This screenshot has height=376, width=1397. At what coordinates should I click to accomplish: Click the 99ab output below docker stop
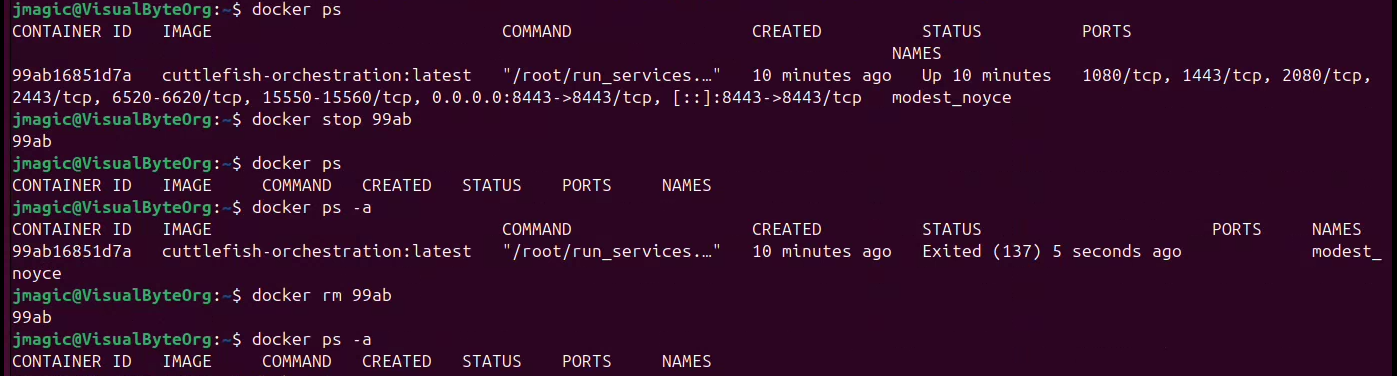pyautogui.click(x=31, y=142)
